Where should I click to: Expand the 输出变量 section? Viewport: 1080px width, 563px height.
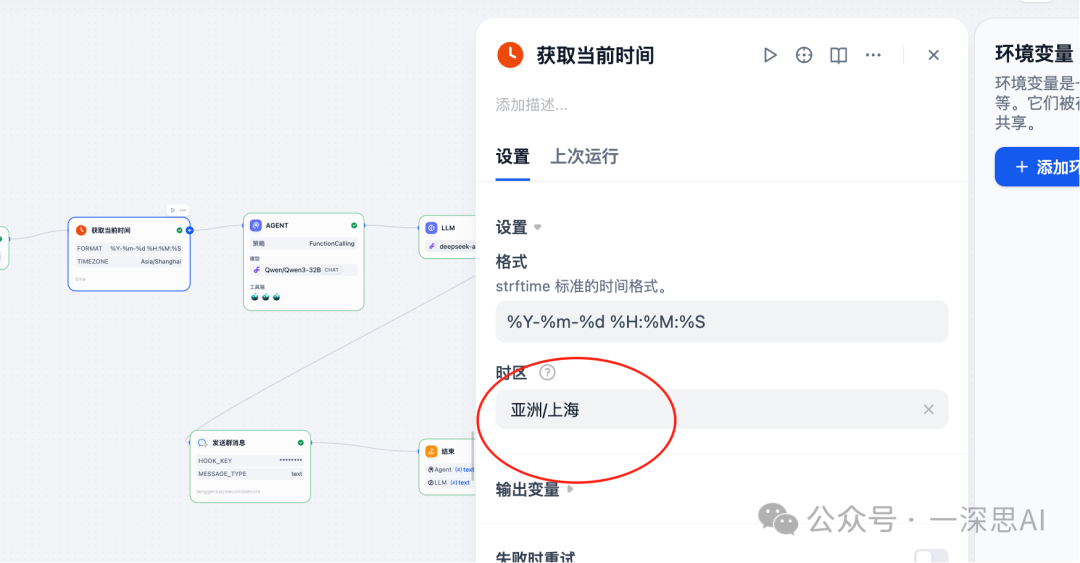(x=570, y=489)
